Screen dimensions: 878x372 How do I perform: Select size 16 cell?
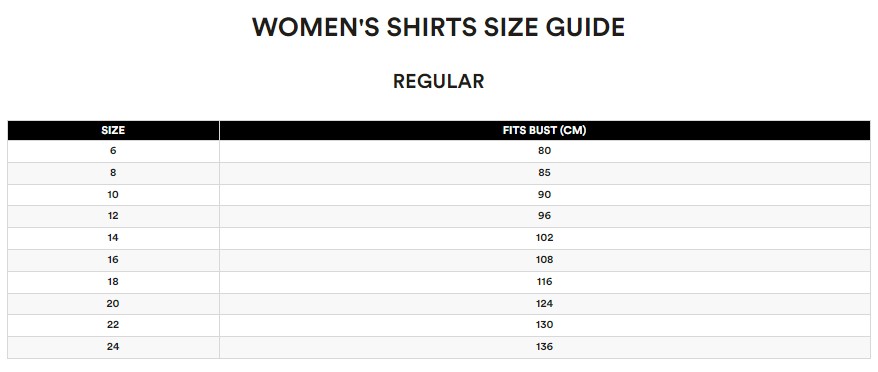tap(113, 260)
